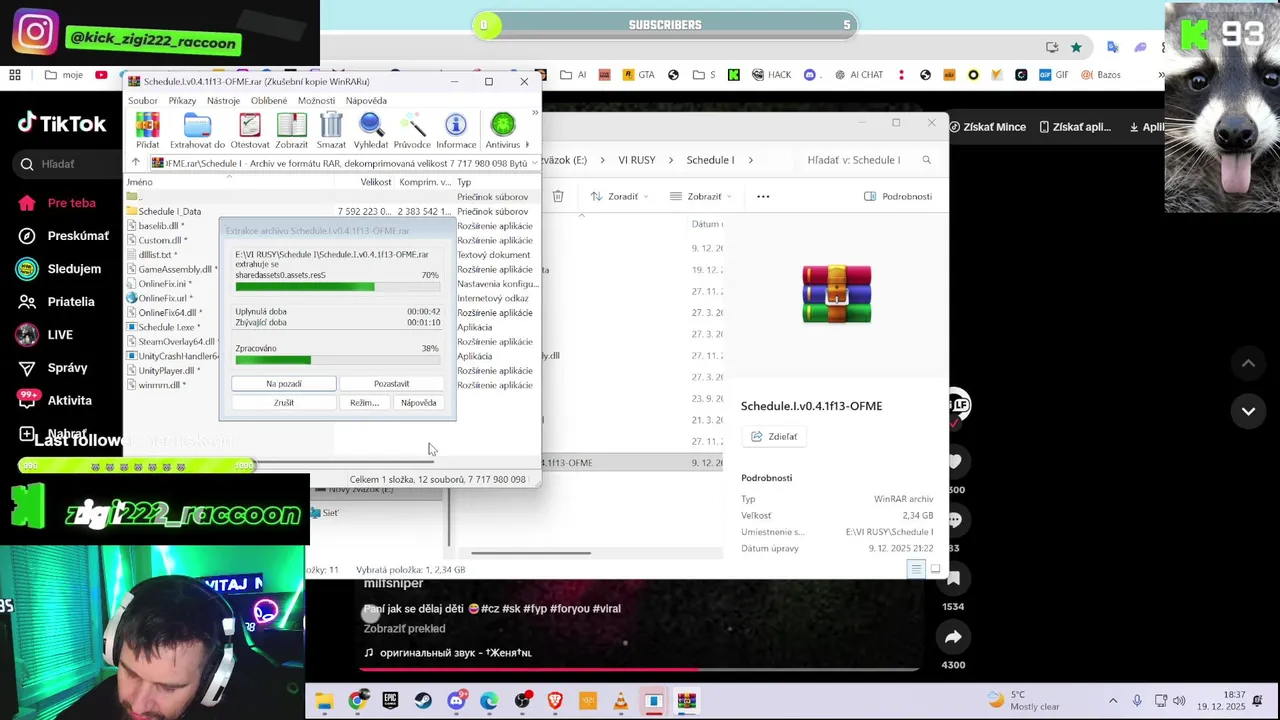Open the three-dots more options in Explorer
Image resolution: width=1280 pixels, height=720 pixels.
[x=763, y=196]
